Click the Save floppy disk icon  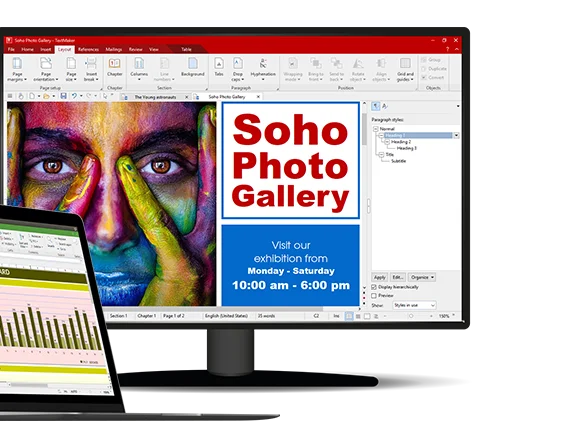tap(63, 96)
